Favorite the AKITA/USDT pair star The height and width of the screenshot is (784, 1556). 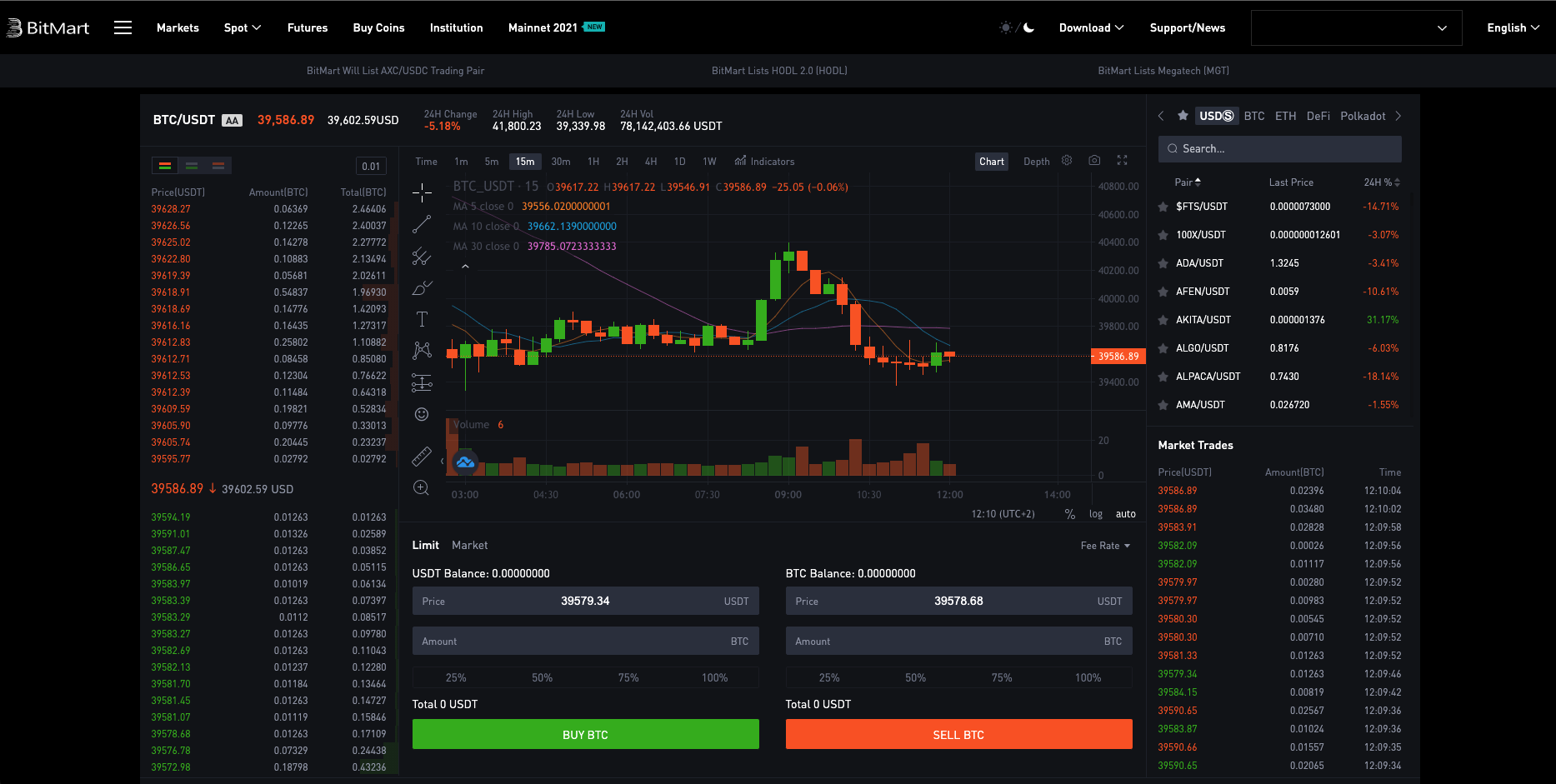click(x=1163, y=320)
